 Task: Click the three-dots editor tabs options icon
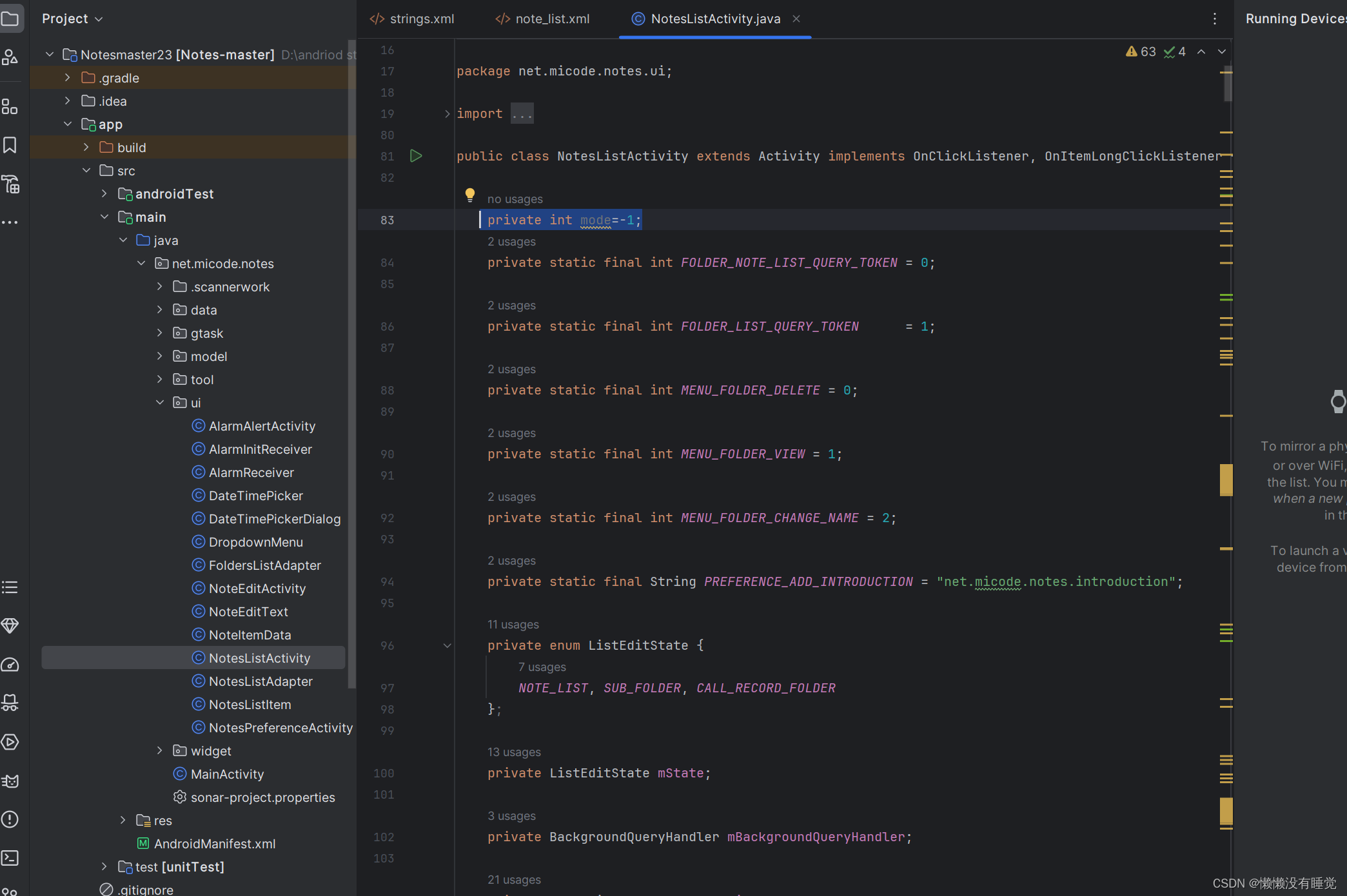(1215, 19)
